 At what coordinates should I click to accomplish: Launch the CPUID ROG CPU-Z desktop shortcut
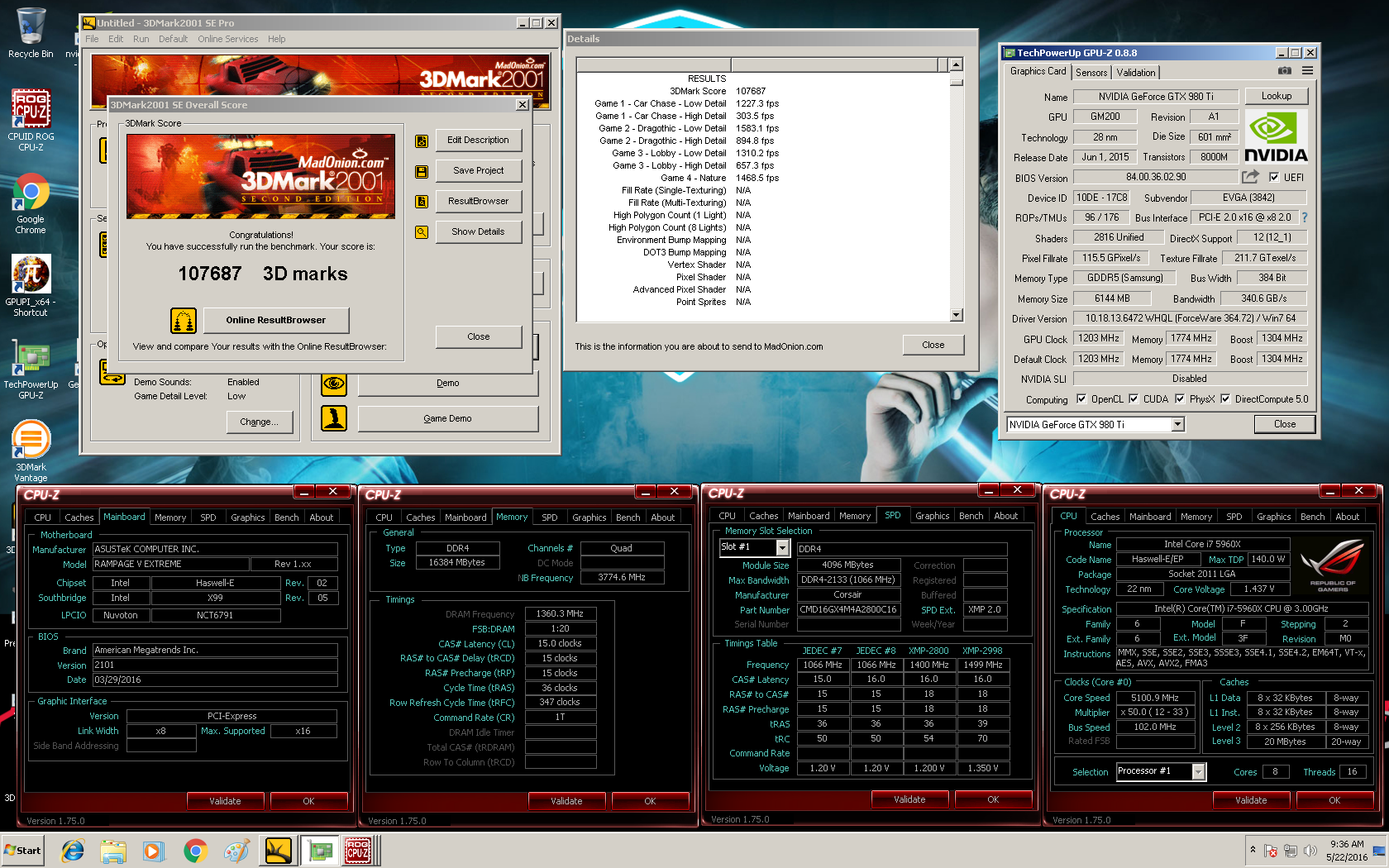pos(31,120)
